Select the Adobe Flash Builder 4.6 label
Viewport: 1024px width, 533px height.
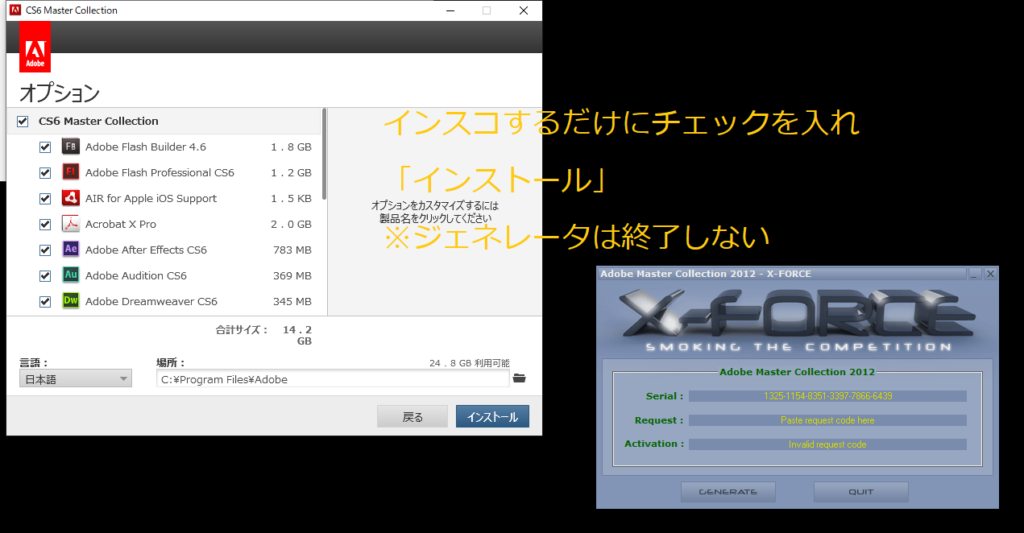tap(146, 147)
